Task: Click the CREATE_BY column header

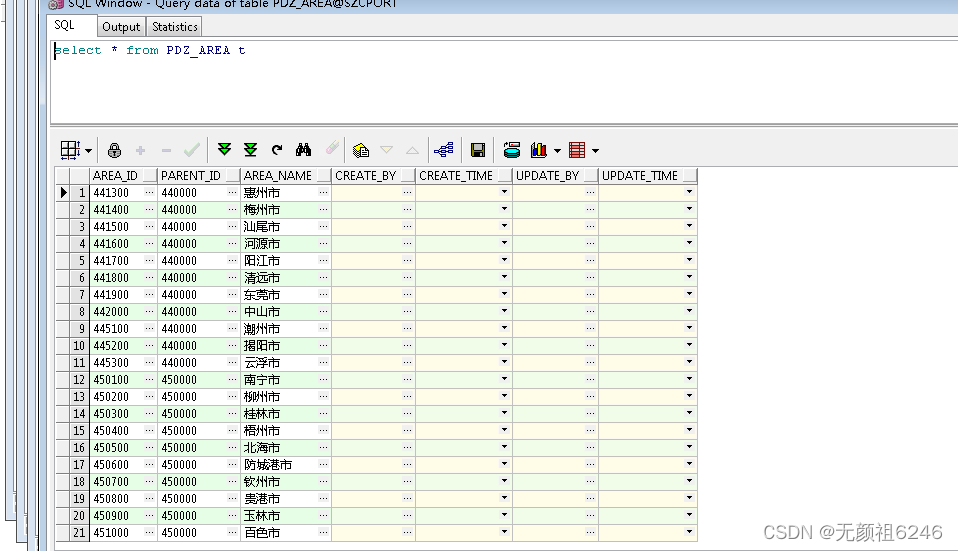Action: 374,176
